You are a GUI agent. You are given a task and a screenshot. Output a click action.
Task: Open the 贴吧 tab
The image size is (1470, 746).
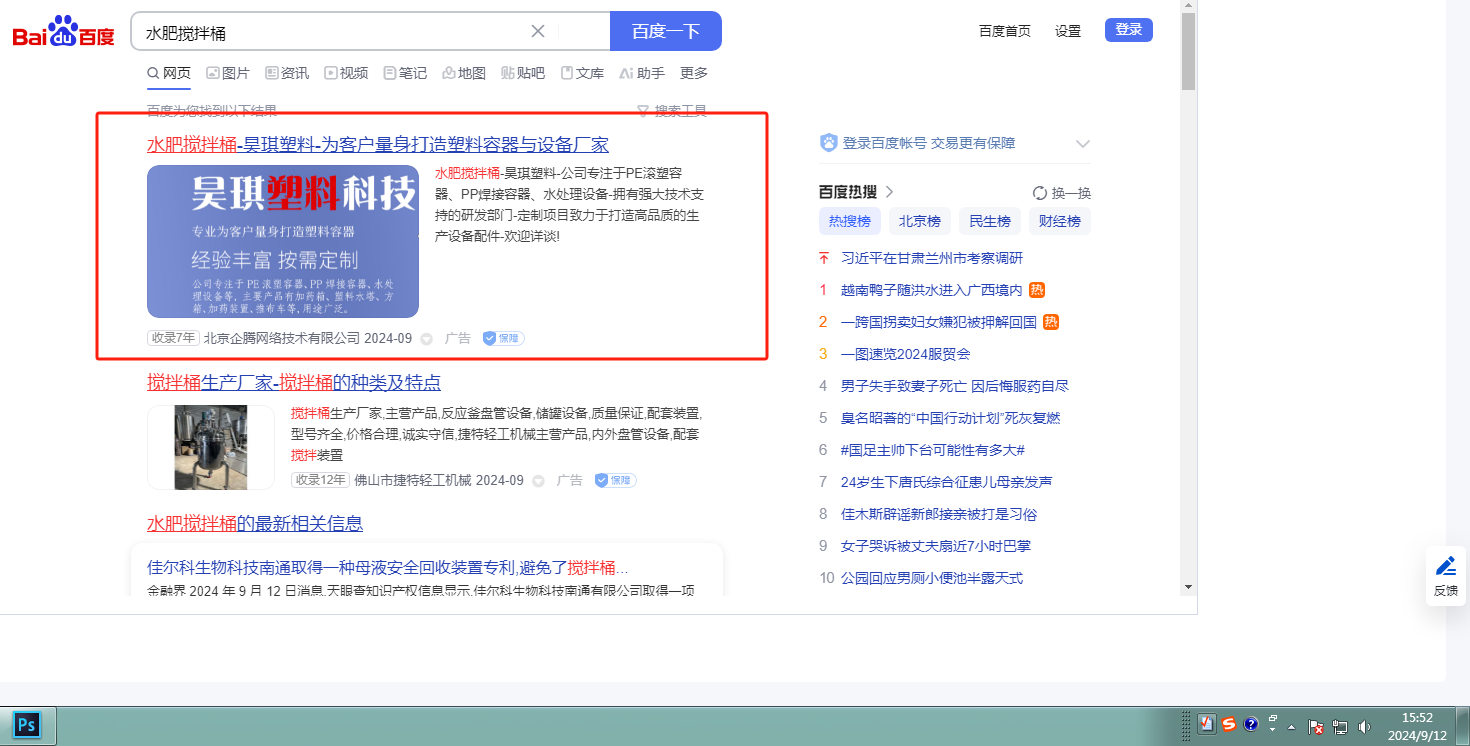523,73
